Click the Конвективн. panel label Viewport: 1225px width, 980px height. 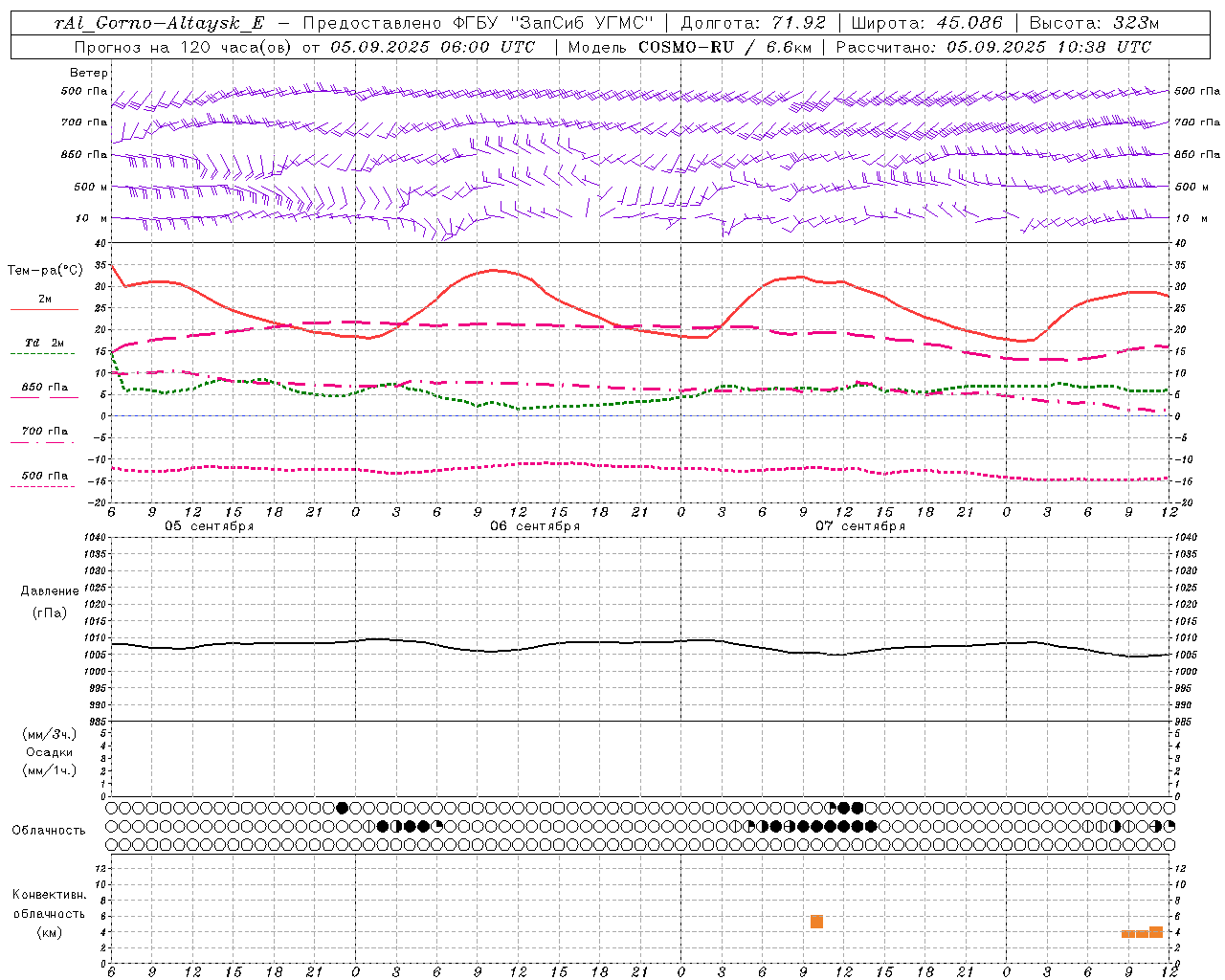click(x=50, y=895)
